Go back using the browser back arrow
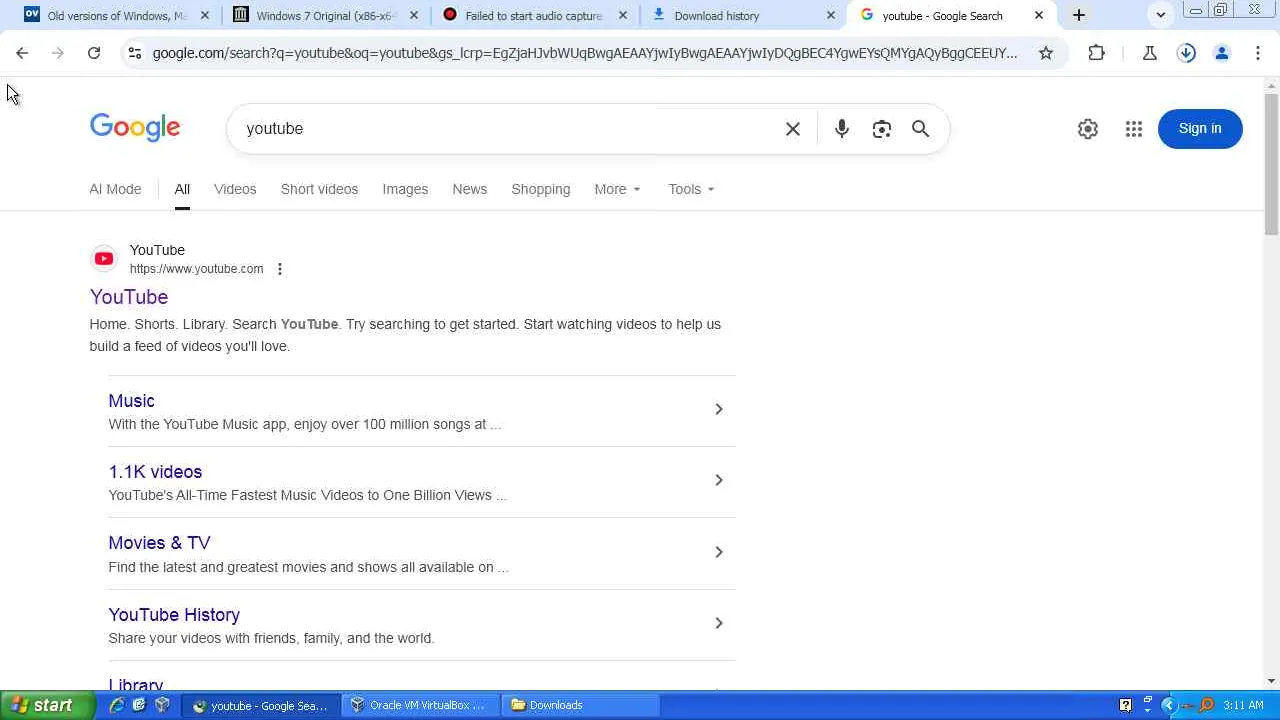Viewport: 1280px width, 720px height. pyautogui.click(x=22, y=53)
